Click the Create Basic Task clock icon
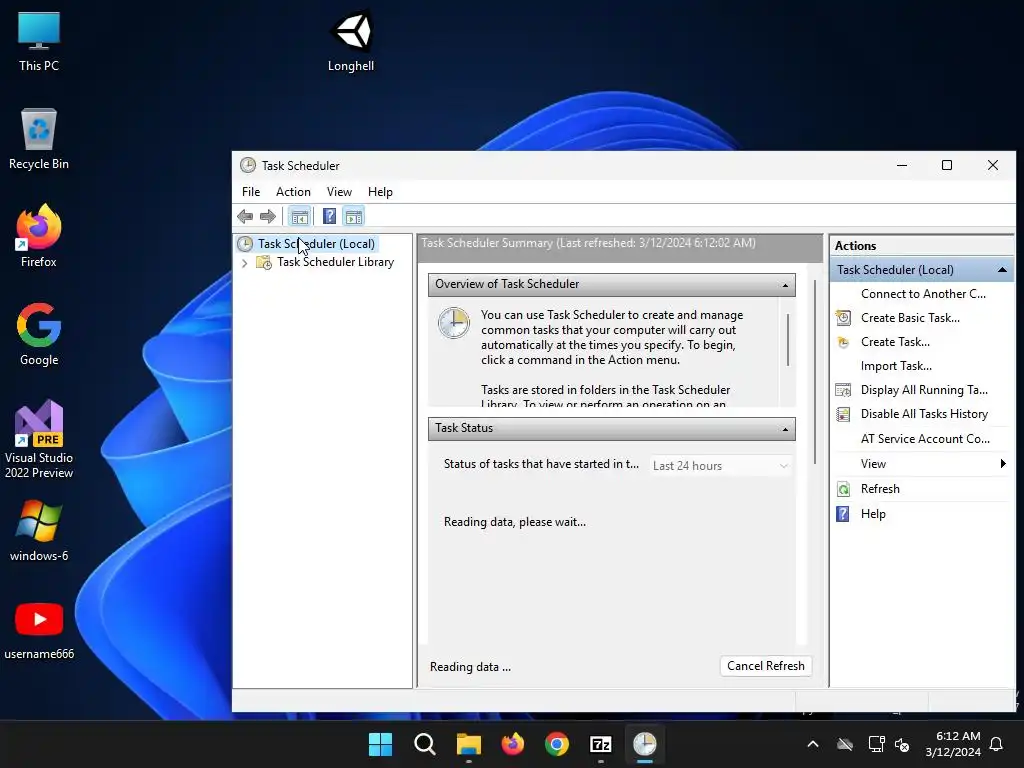Viewport: 1024px width, 768px height. (844, 318)
